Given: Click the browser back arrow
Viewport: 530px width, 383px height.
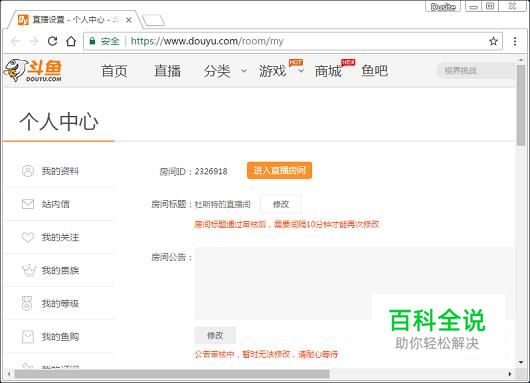Looking at the screenshot, I should [x=16, y=41].
